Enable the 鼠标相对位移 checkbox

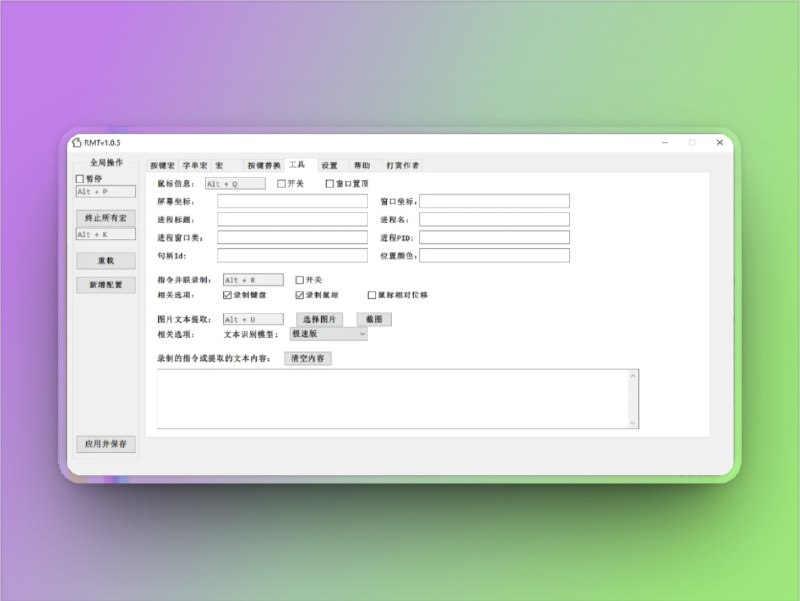370,296
